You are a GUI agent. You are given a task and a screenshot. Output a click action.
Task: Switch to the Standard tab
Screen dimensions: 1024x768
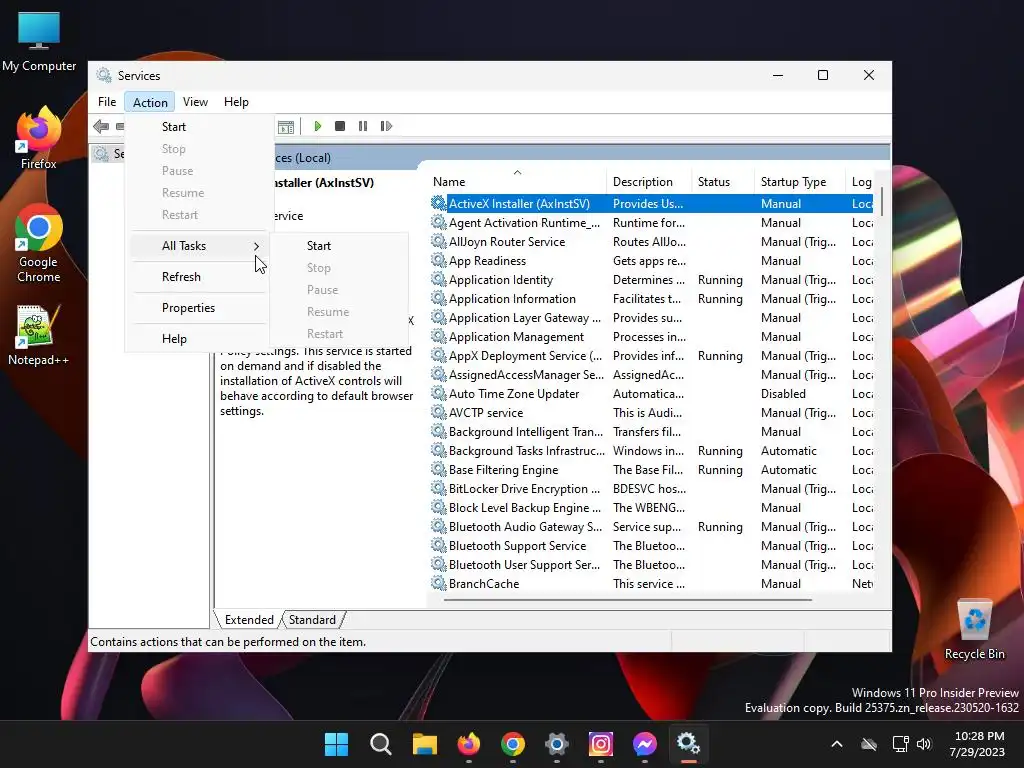coord(312,620)
